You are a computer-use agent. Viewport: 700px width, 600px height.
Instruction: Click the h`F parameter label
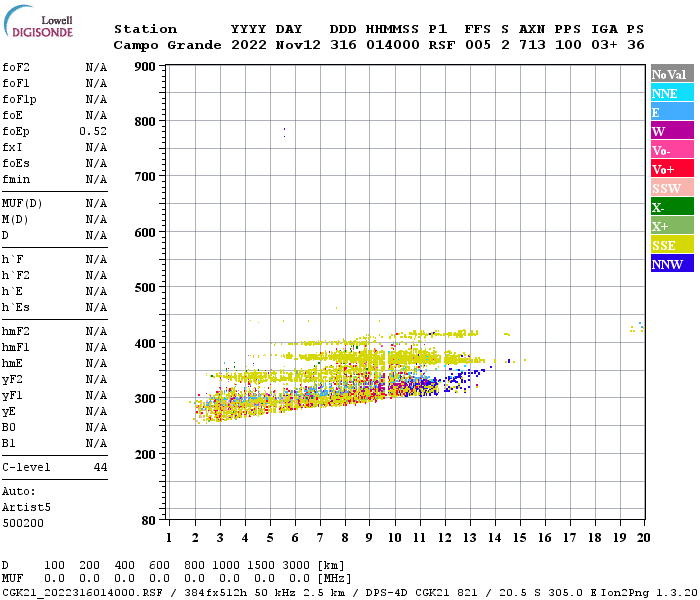point(12,259)
